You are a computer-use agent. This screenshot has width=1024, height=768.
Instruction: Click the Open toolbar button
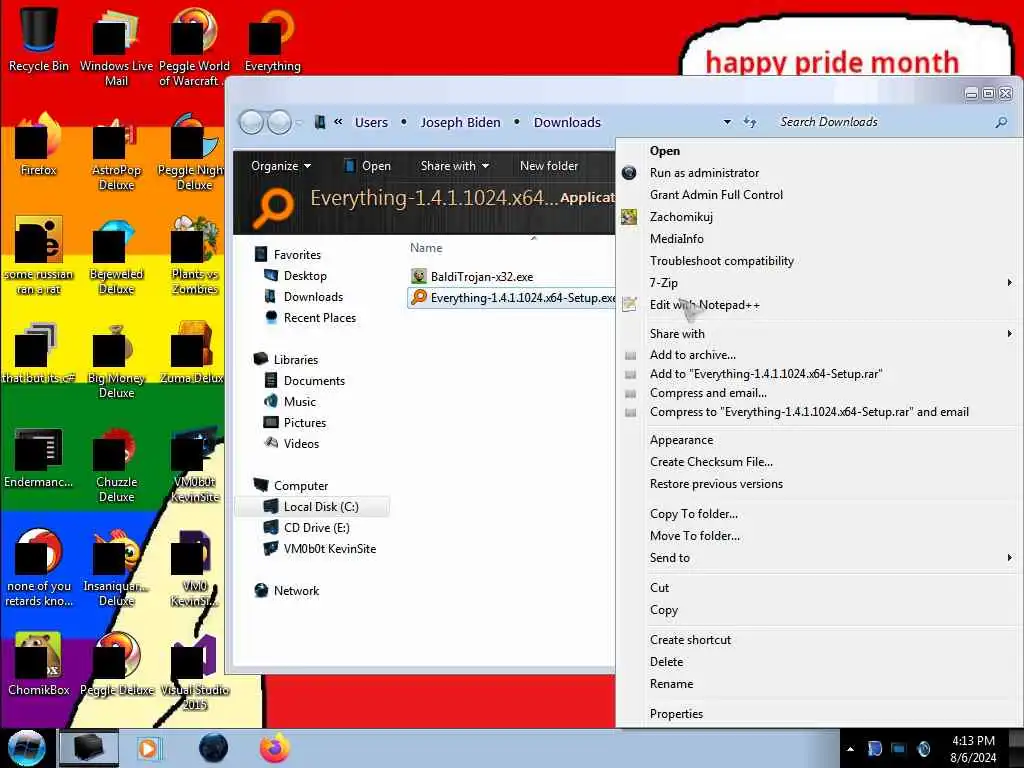pos(368,166)
